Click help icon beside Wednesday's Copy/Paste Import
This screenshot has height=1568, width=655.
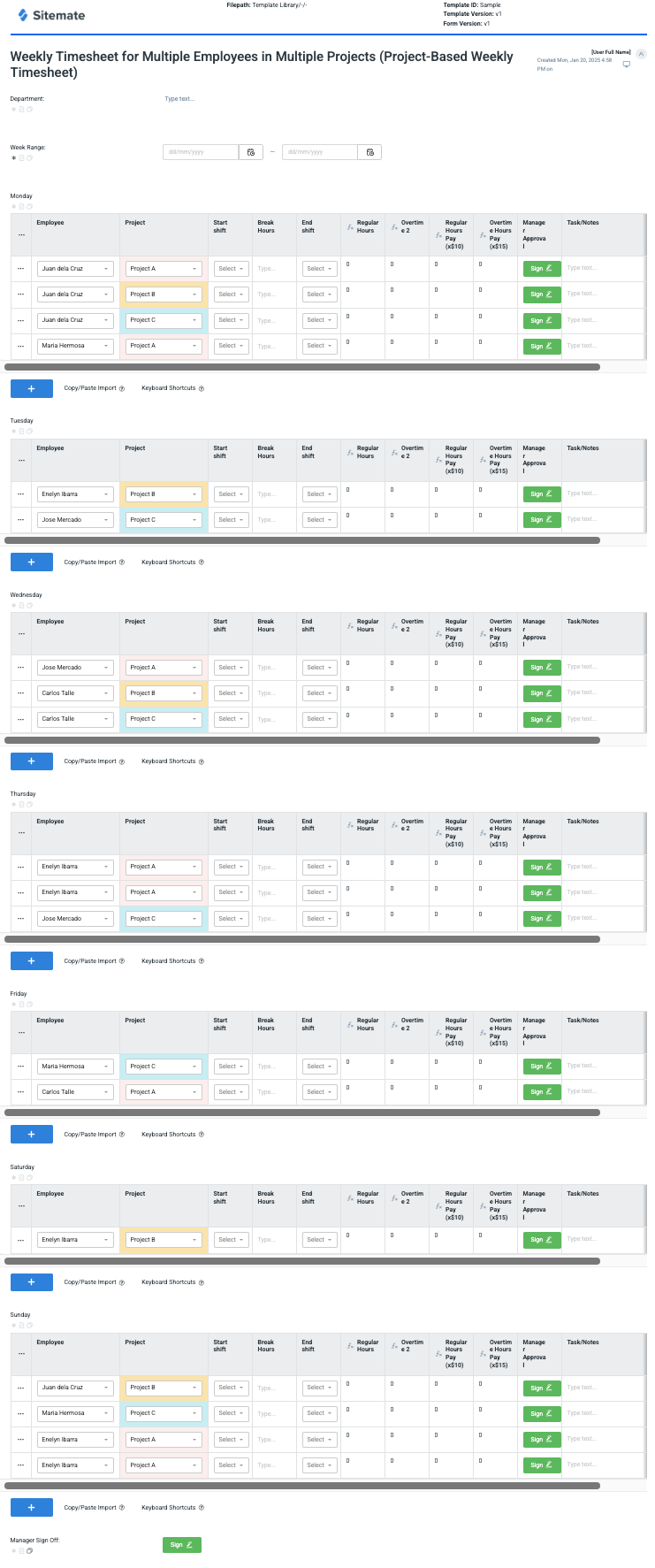122,761
